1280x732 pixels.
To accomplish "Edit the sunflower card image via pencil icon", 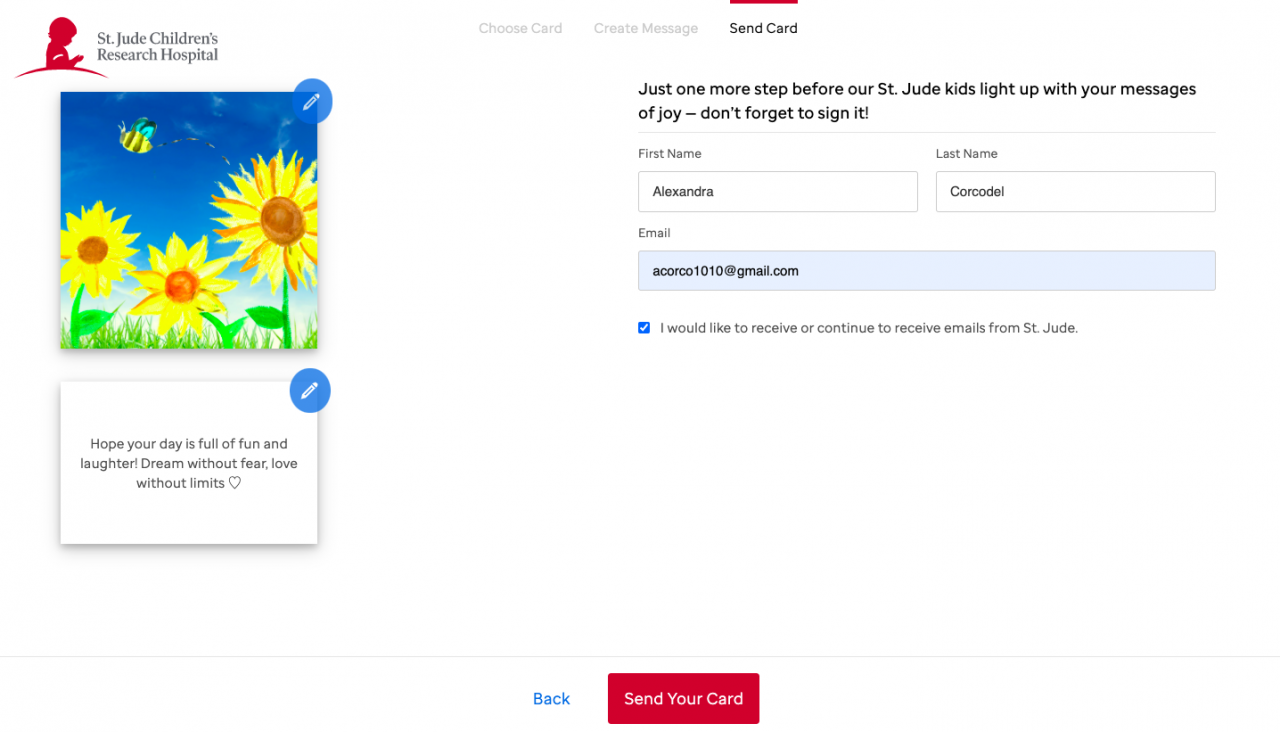I will tap(311, 101).
